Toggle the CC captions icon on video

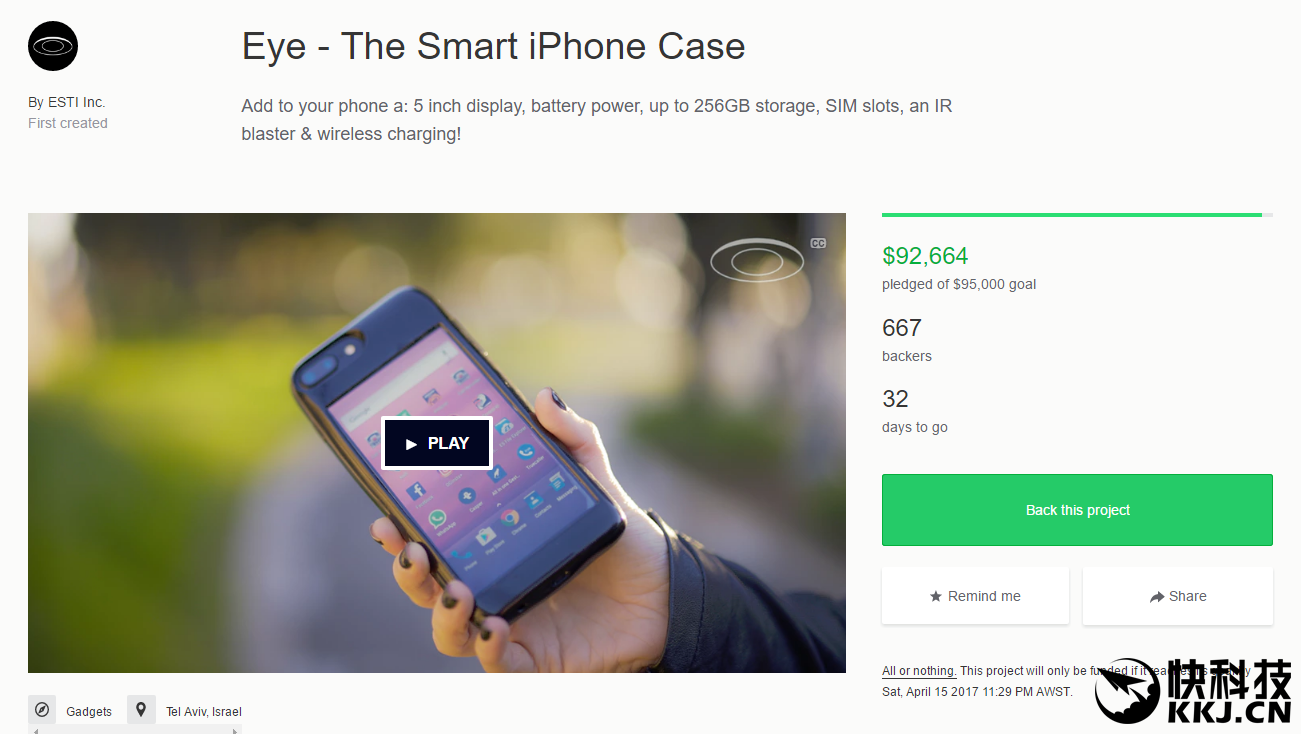(818, 243)
